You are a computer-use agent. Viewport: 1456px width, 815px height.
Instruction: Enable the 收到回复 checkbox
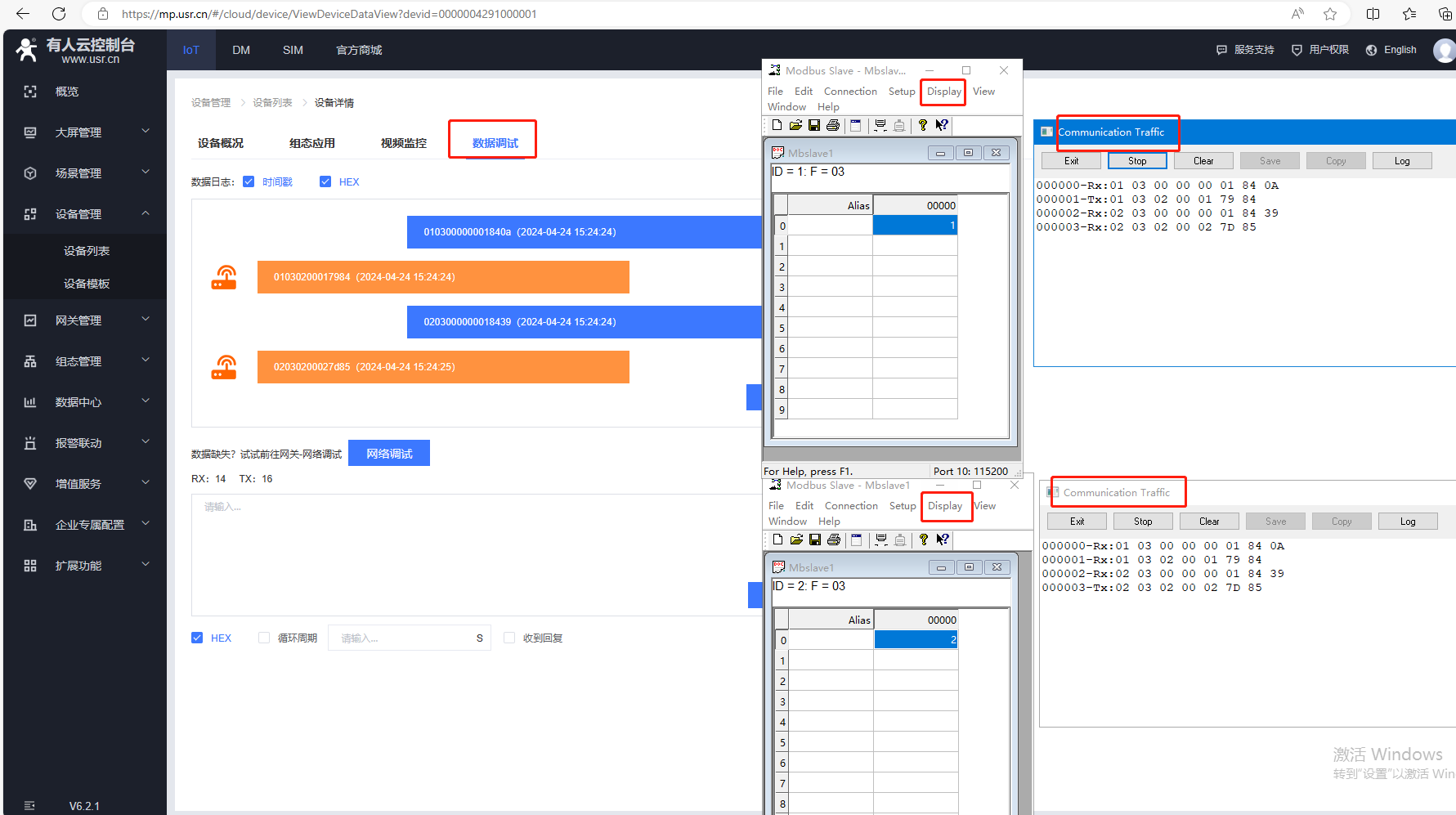coord(509,638)
